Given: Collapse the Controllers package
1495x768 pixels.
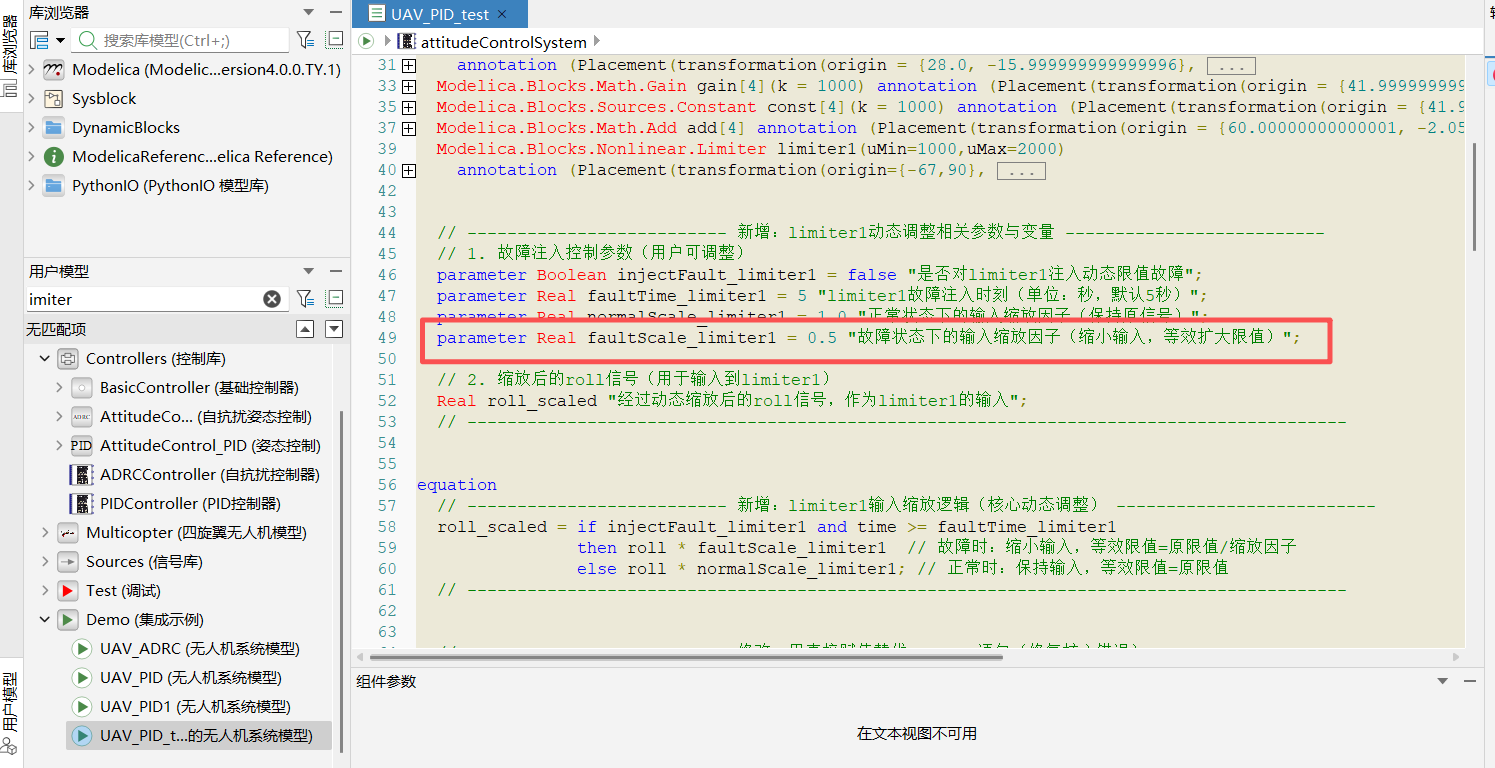Looking at the screenshot, I should point(45,358).
